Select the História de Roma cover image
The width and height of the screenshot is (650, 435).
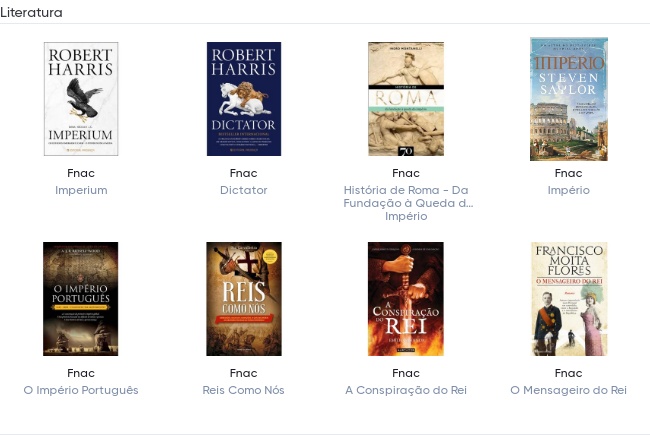pyautogui.click(x=406, y=99)
